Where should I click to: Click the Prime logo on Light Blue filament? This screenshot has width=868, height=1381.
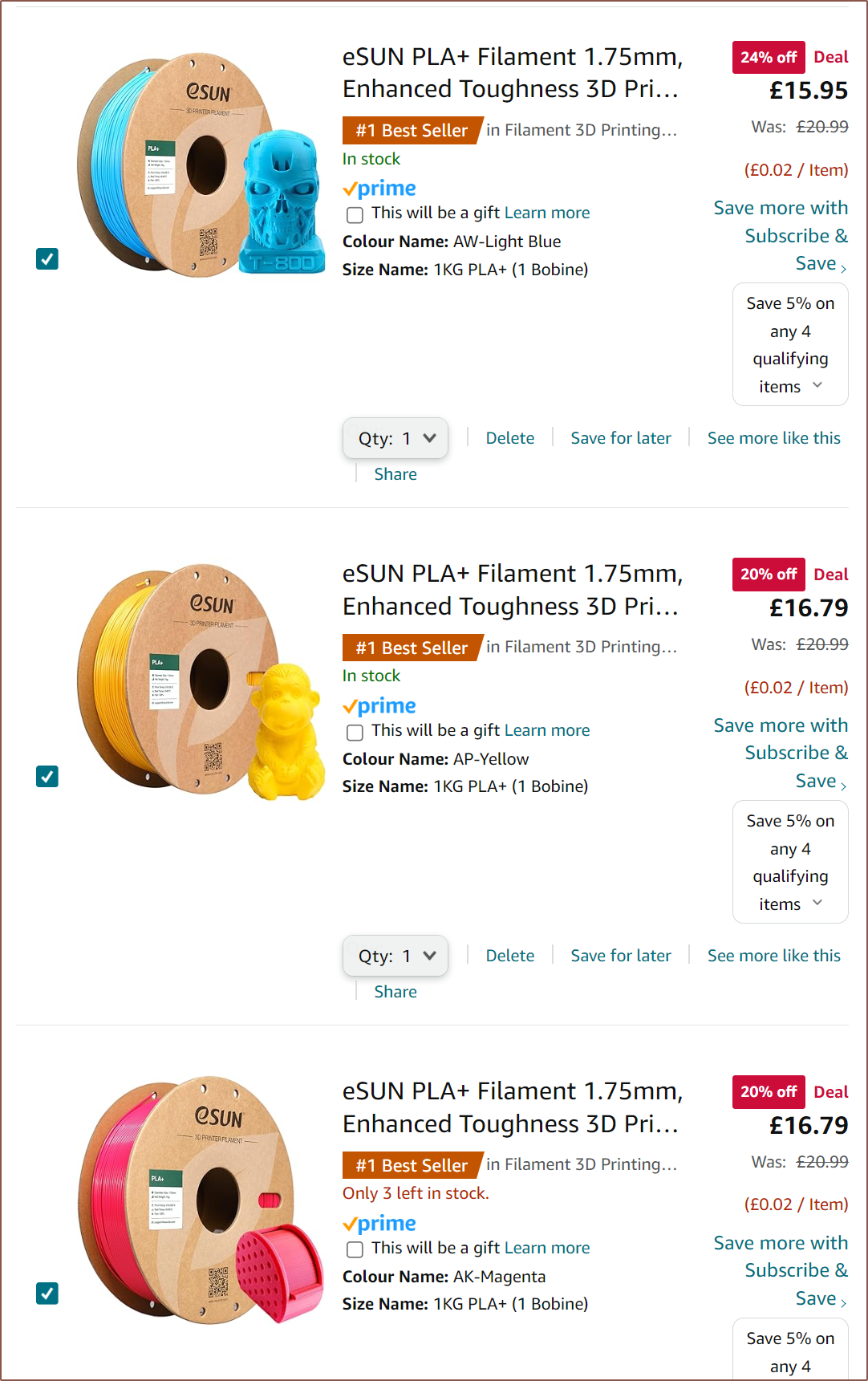pyautogui.click(x=379, y=189)
